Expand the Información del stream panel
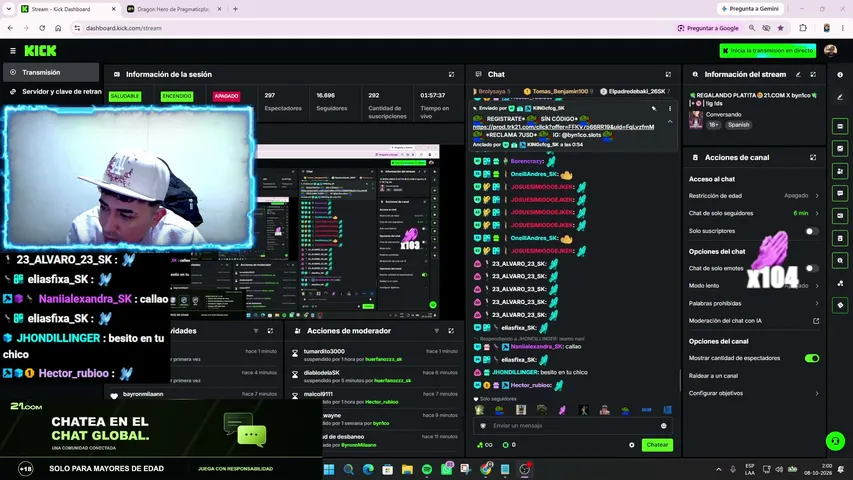 tap(813, 74)
